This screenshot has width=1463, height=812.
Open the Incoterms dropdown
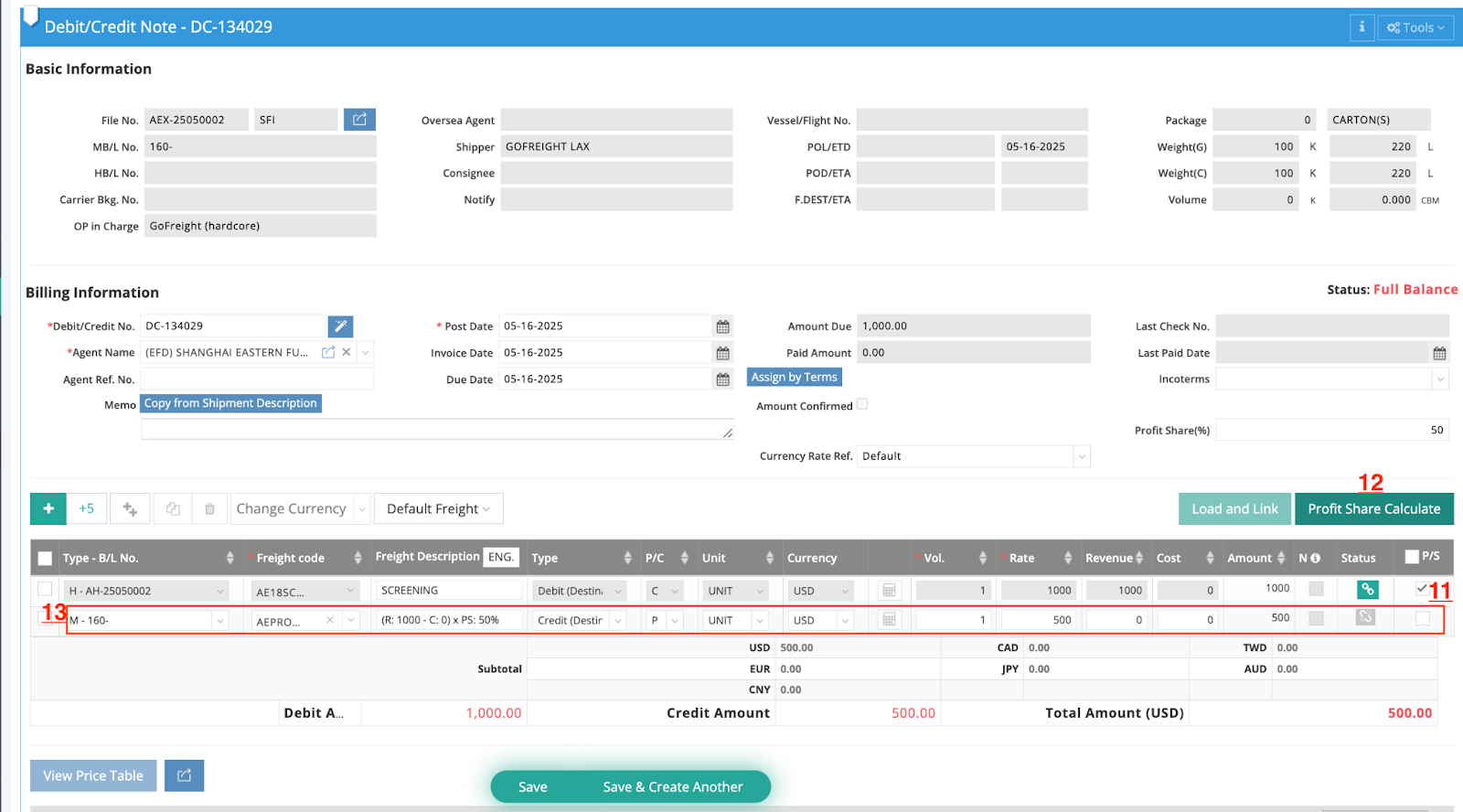coord(1440,379)
